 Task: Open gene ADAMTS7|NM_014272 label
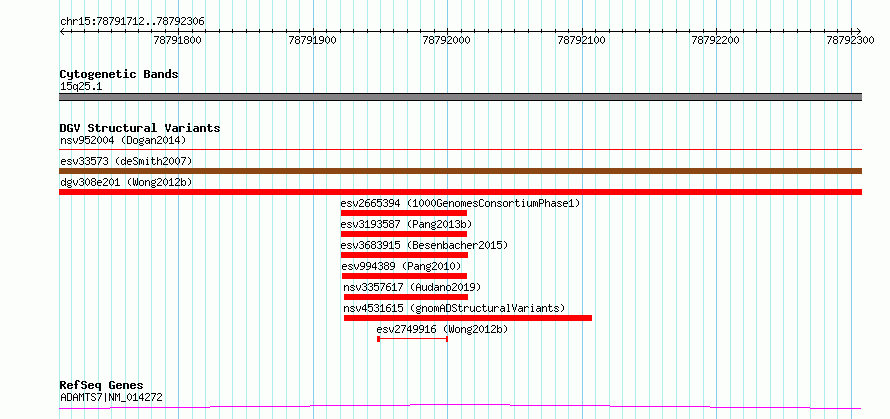pos(111,397)
